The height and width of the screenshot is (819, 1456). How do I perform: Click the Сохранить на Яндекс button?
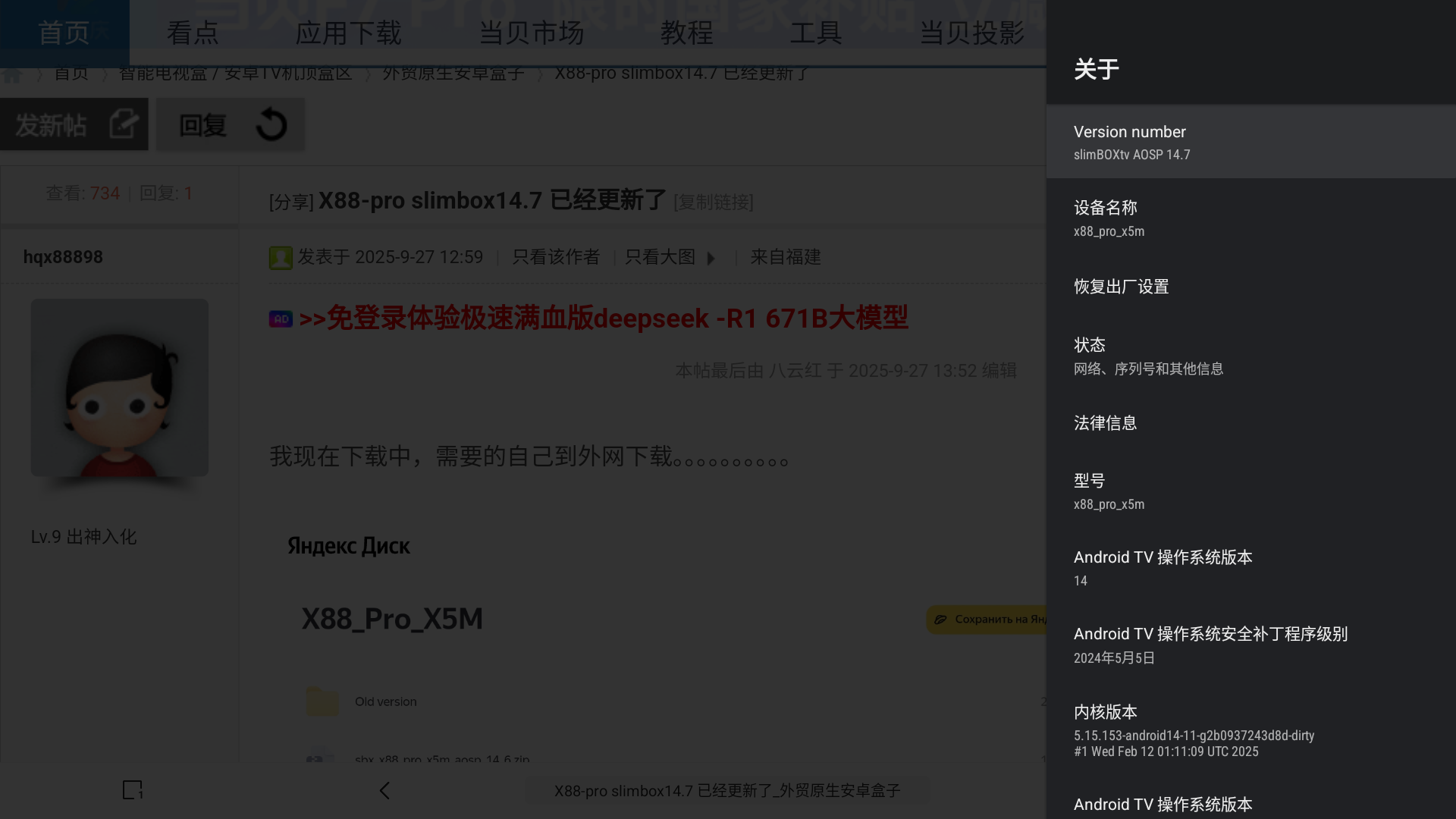987,620
